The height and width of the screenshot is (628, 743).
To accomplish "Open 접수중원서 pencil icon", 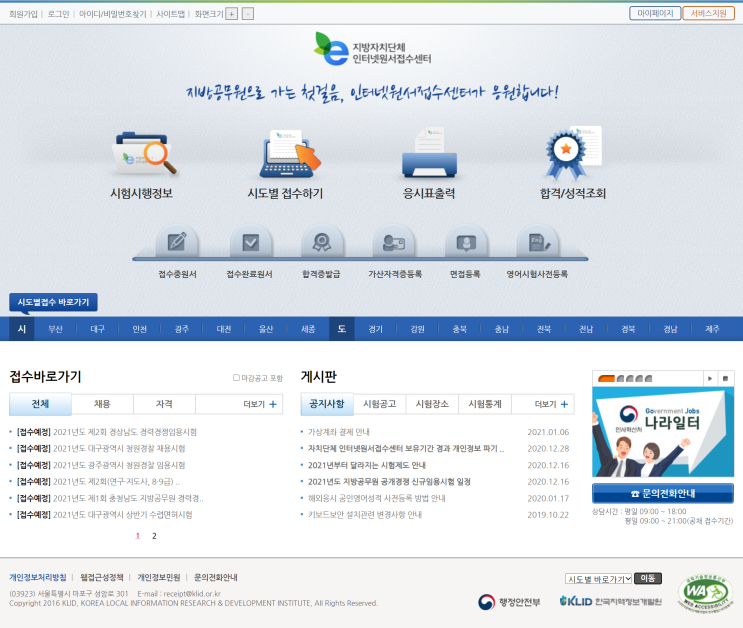I will coord(177,242).
